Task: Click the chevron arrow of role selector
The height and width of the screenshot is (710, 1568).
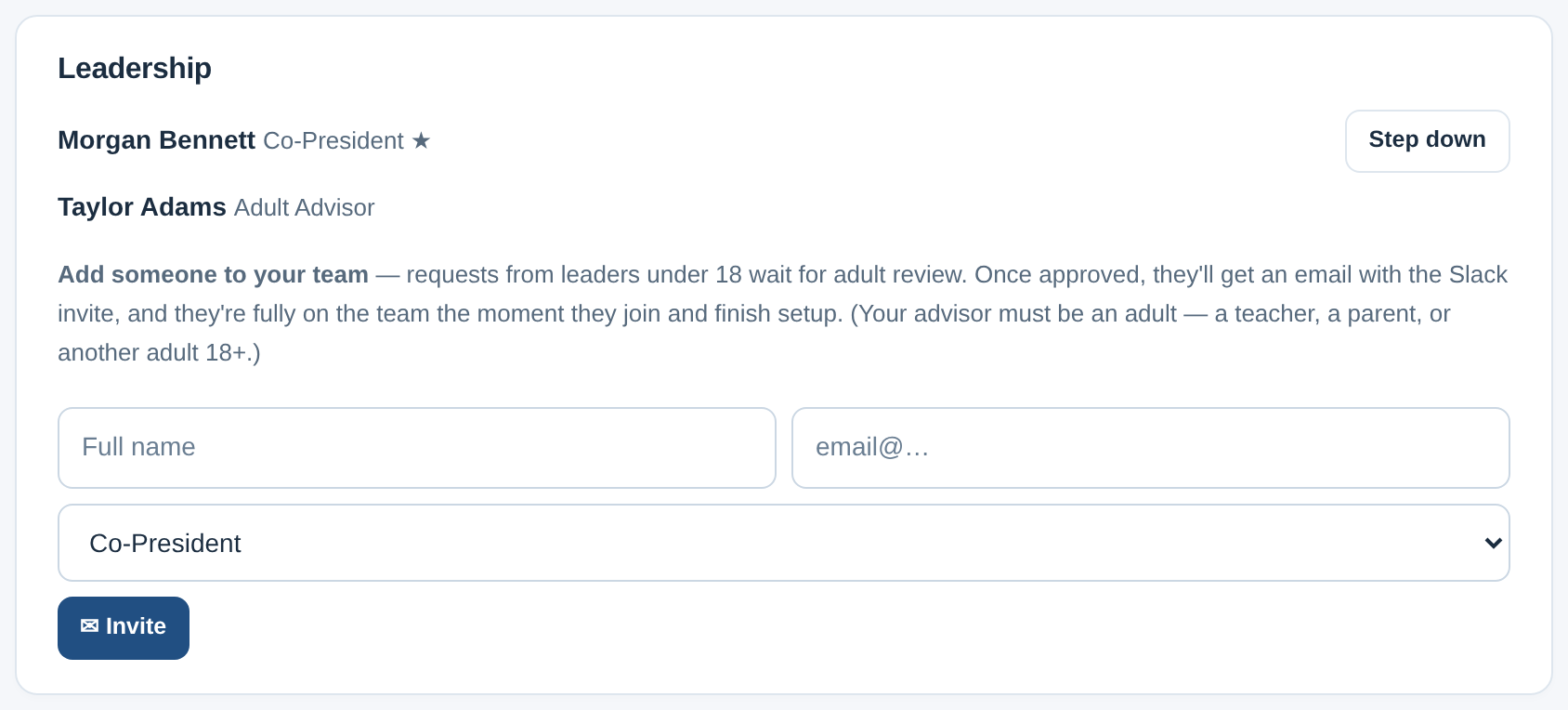Action: pyautogui.click(x=1493, y=543)
